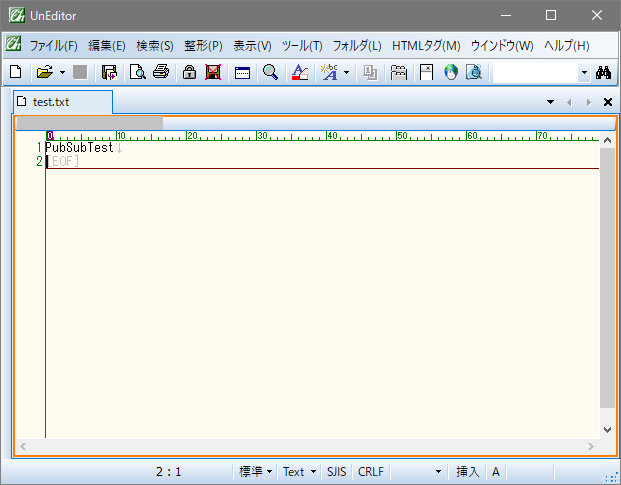The image size is (621, 485).
Task: Open search with the magnifying glass icon
Action: click(270, 72)
